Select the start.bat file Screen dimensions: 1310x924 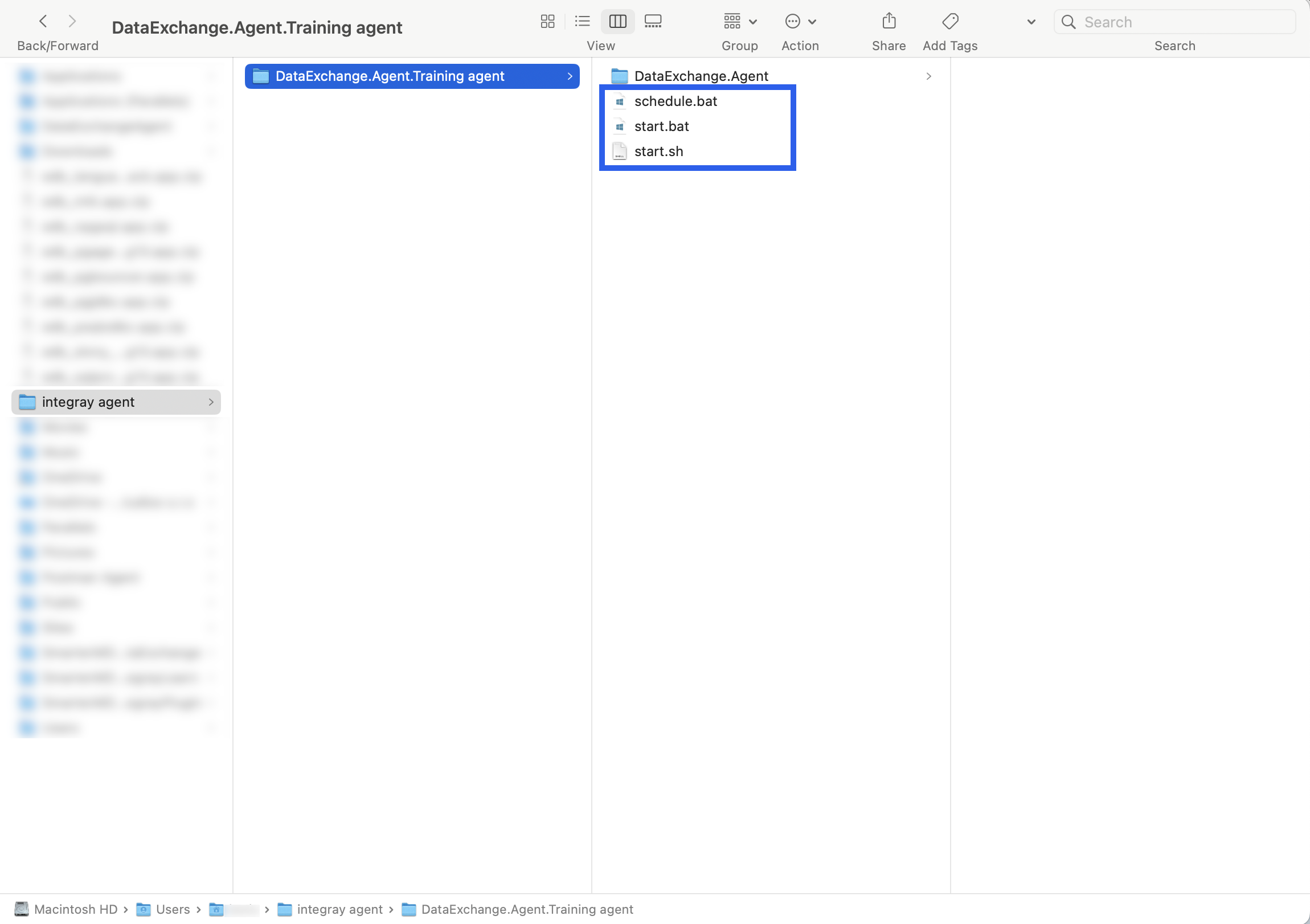(x=661, y=126)
